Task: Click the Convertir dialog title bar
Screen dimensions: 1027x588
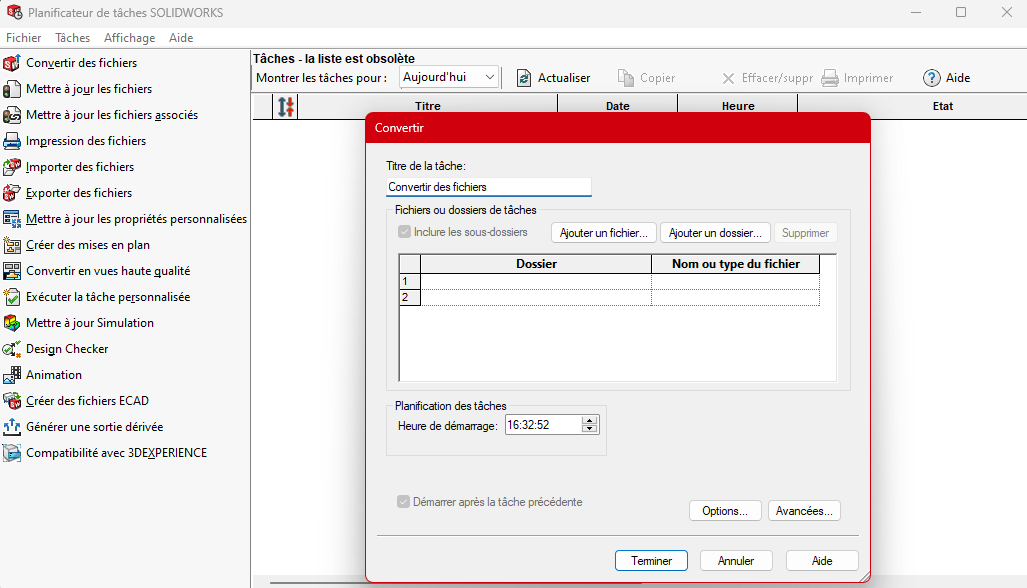Action: click(618, 128)
